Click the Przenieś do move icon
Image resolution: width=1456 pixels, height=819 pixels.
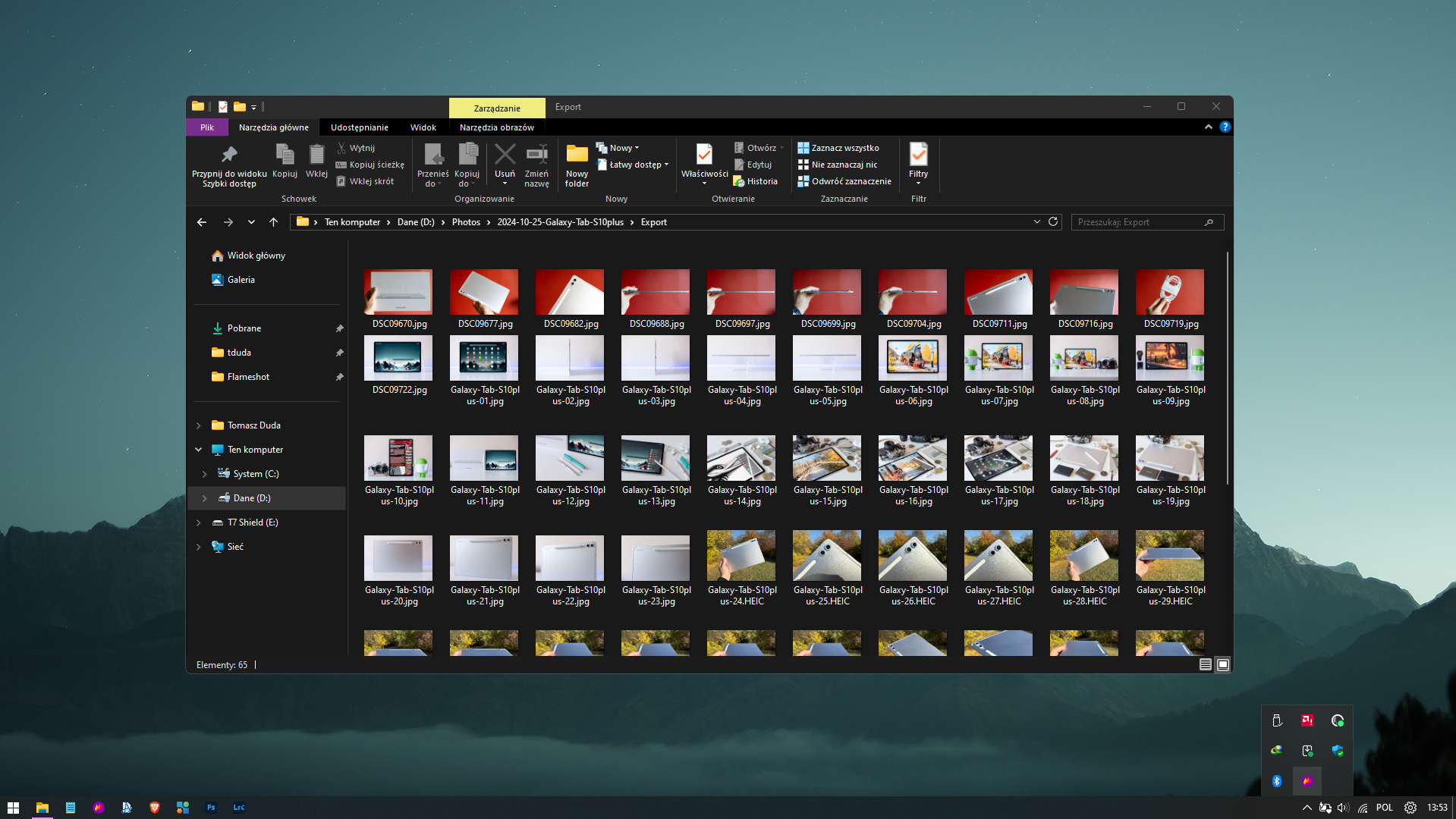click(433, 155)
